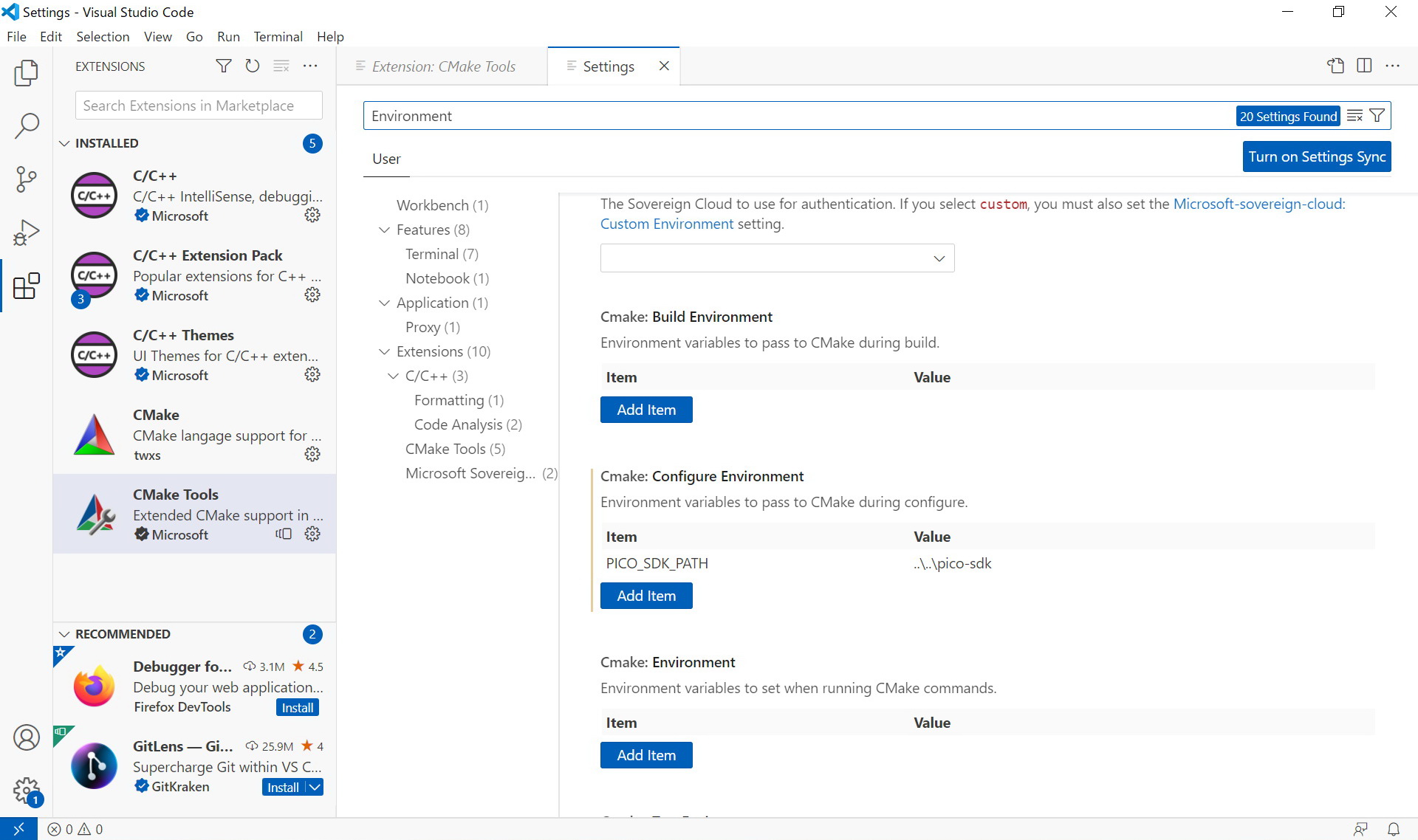Show notifications bell in status bar
Screen dimensions: 1418x840
(x=1394, y=829)
